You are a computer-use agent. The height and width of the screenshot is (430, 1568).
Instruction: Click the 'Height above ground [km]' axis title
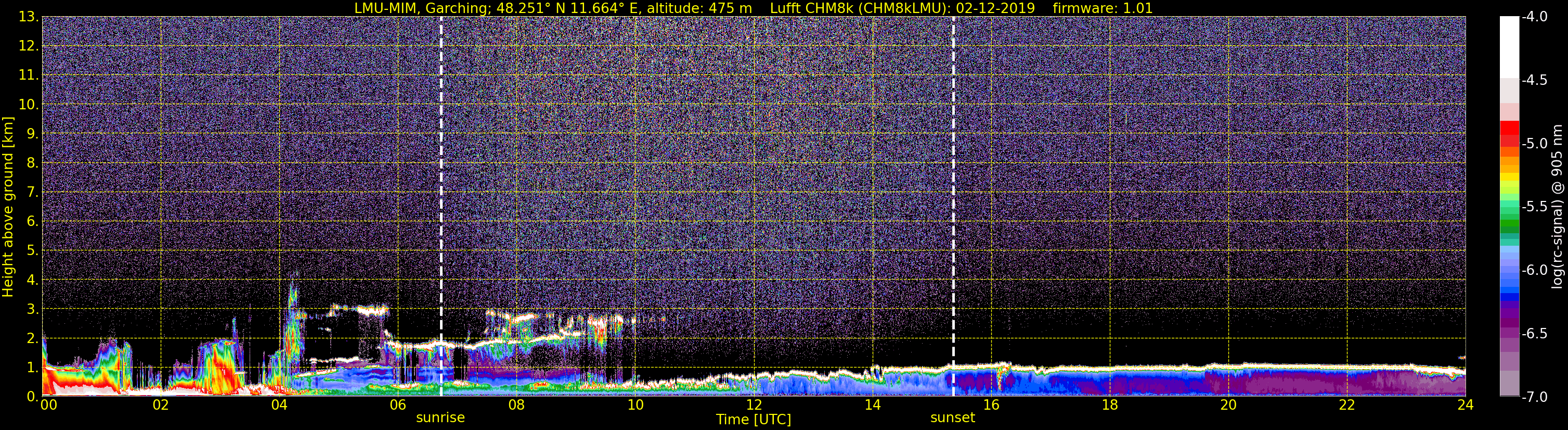(8, 207)
